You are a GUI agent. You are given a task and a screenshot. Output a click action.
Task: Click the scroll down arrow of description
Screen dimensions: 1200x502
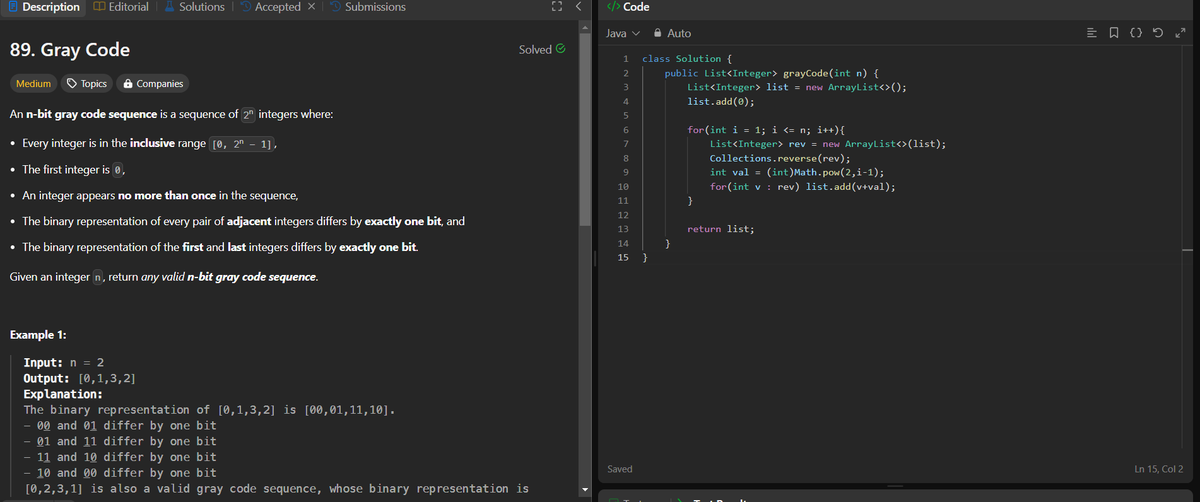click(x=587, y=489)
